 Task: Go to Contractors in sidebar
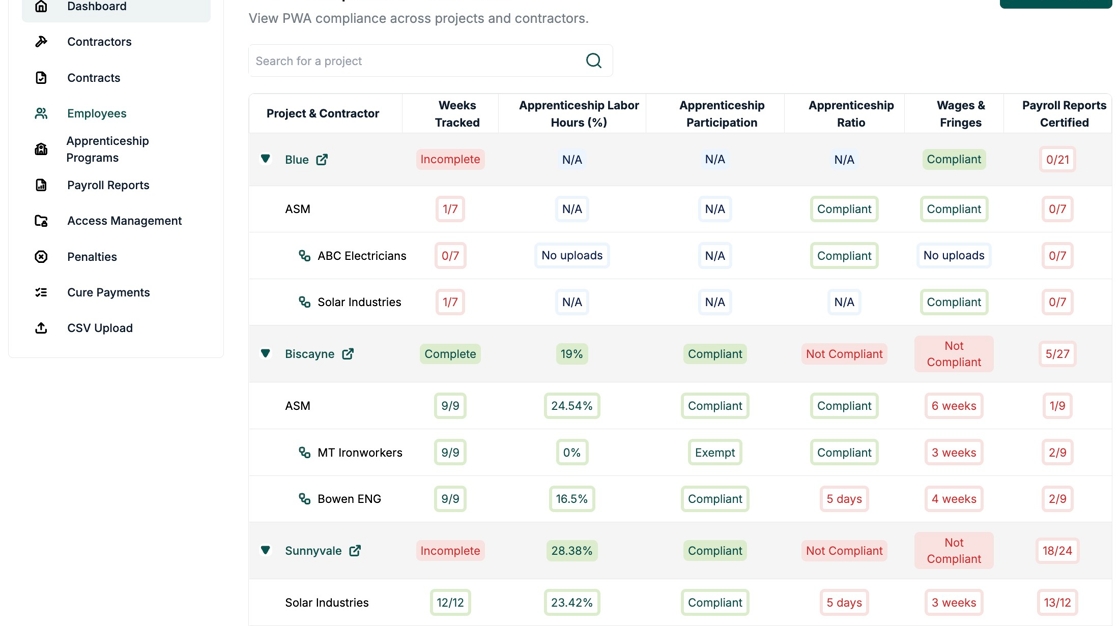coord(99,42)
